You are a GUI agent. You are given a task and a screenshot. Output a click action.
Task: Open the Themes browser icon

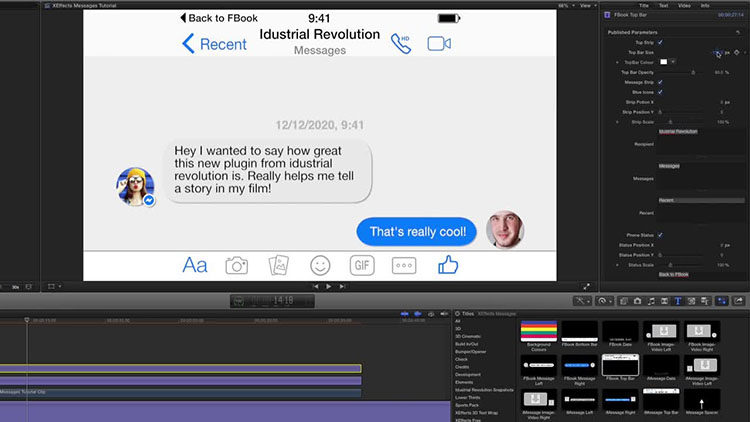(705, 301)
